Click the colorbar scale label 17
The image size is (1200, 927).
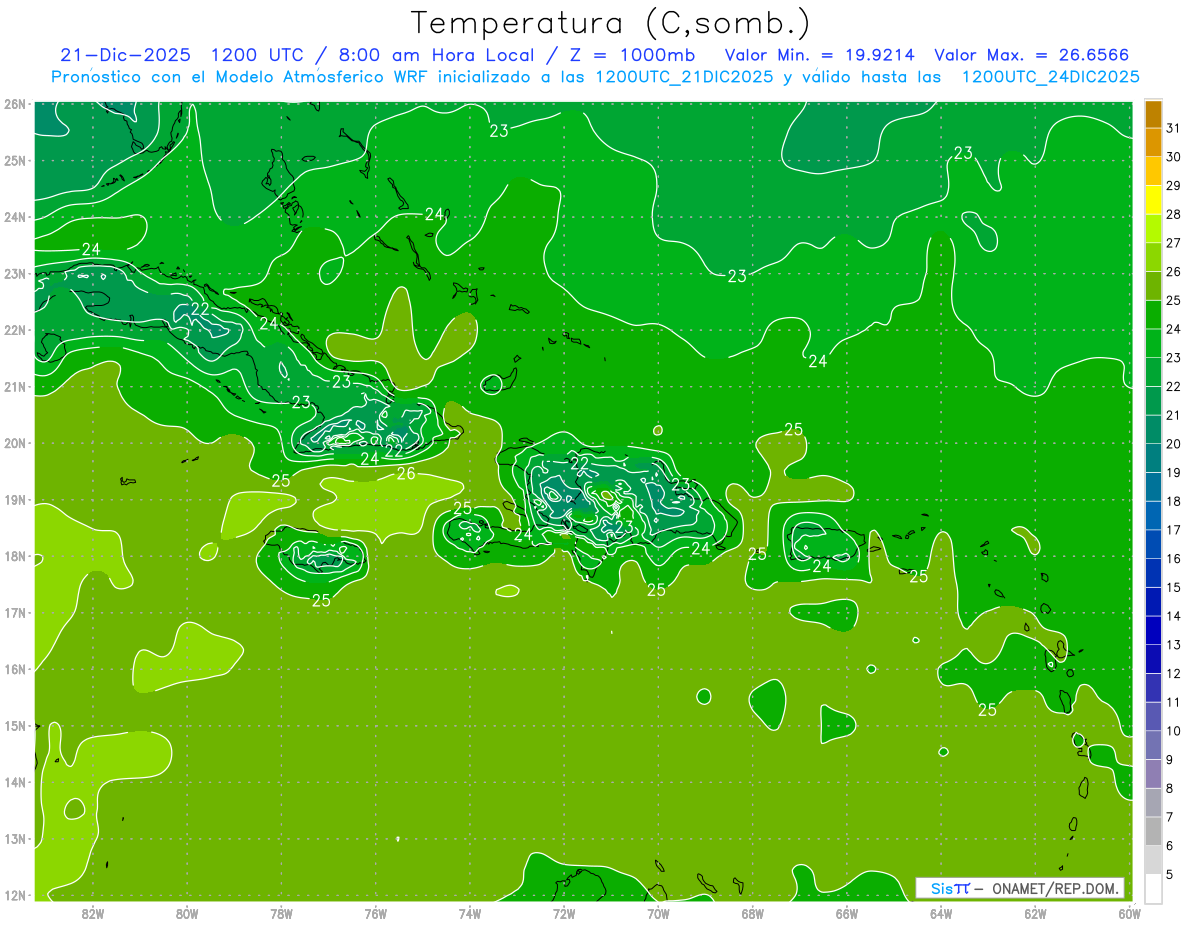click(x=1174, y=530)
